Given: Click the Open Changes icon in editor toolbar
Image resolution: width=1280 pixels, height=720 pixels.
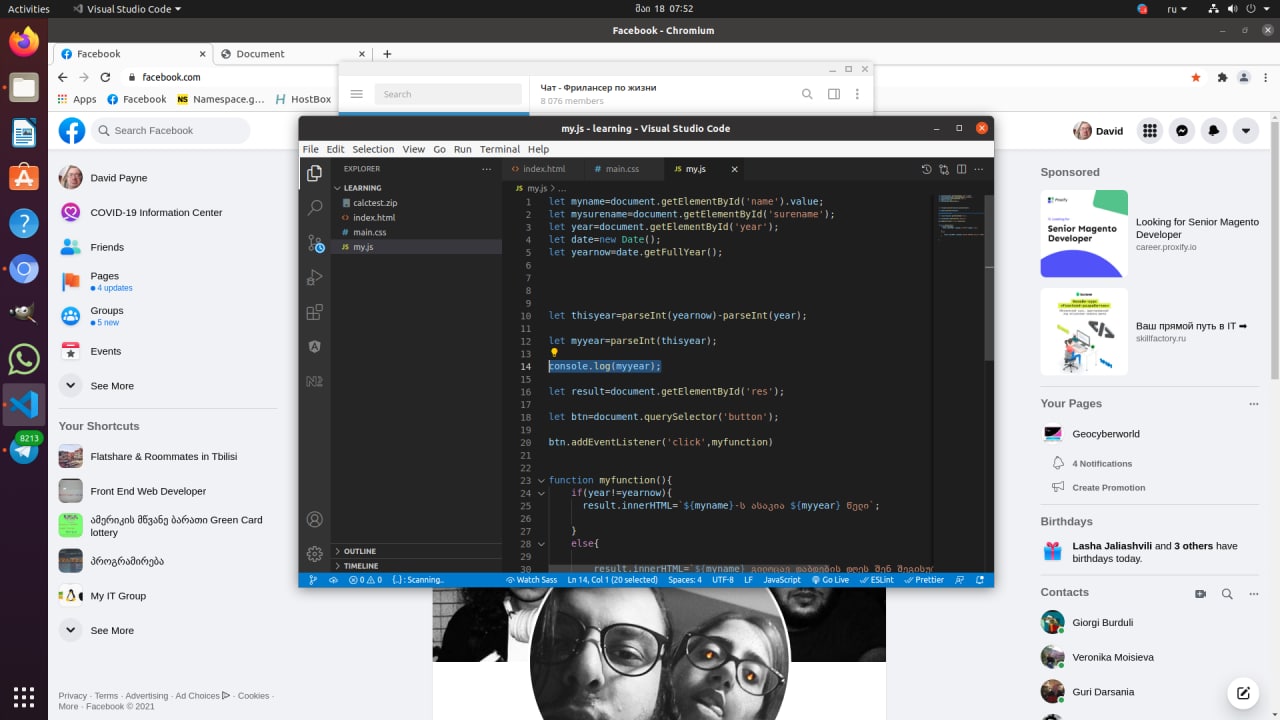Looking at the screenshot, I should point(944,169).
